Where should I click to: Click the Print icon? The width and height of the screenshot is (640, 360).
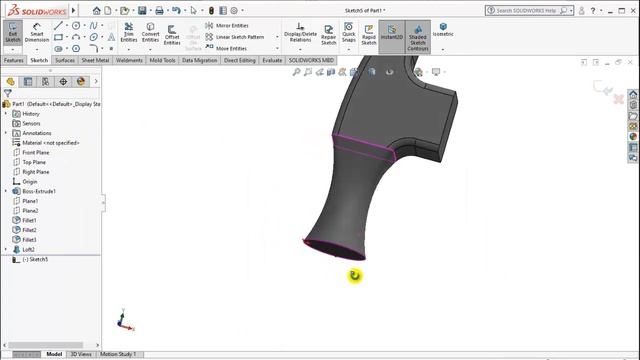[159, 11]
